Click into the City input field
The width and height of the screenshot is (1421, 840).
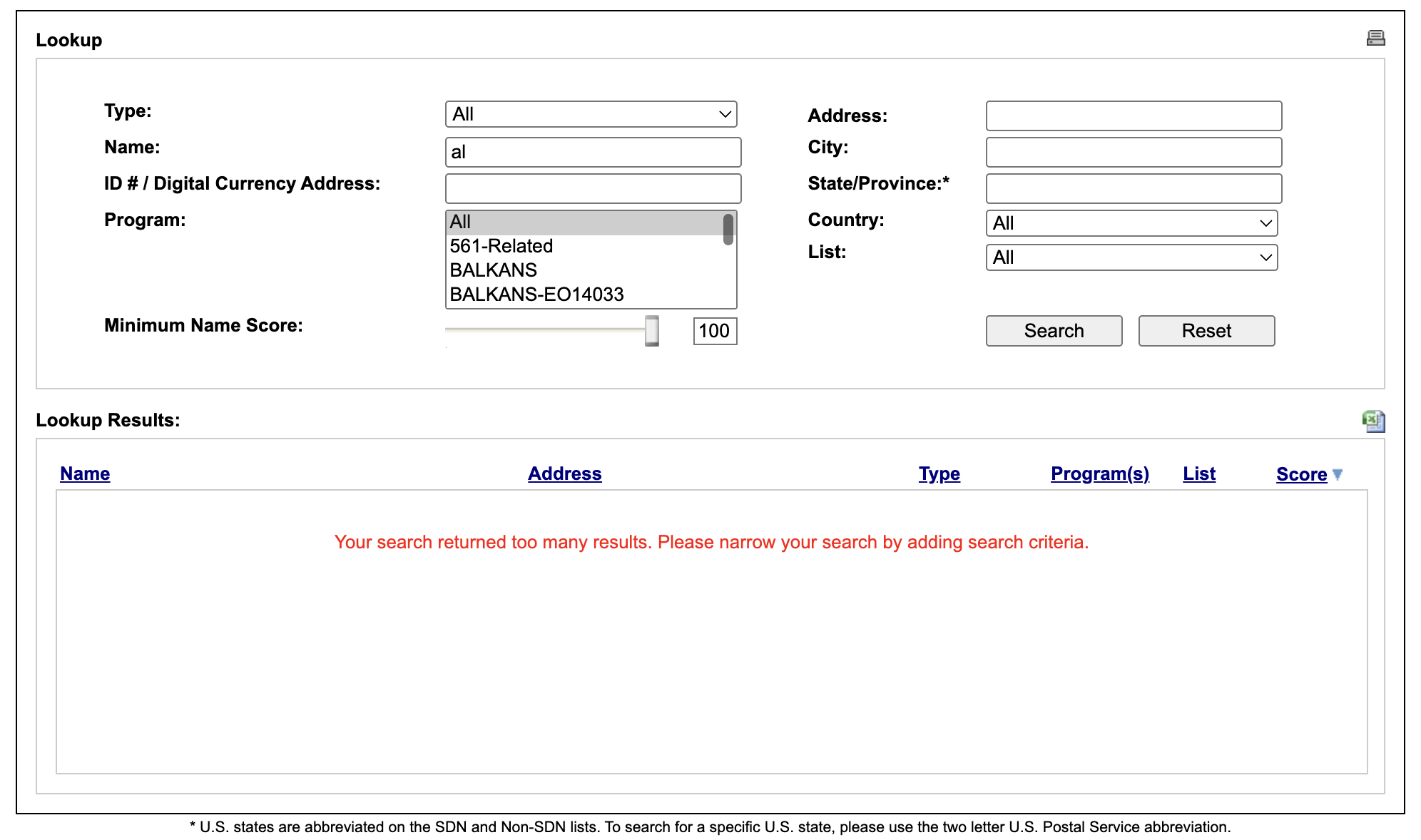coord(1134,152)
